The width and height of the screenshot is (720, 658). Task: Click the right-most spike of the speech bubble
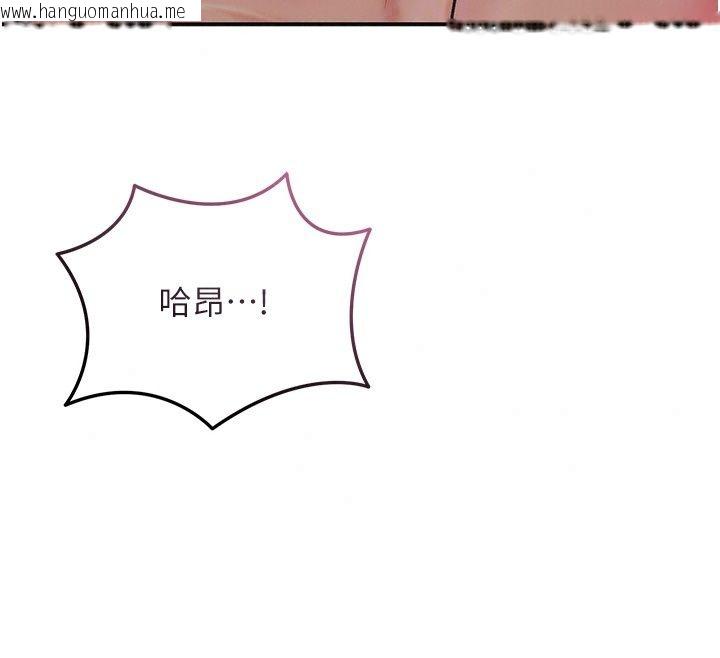pyautogui.click(x=370, y=229)
